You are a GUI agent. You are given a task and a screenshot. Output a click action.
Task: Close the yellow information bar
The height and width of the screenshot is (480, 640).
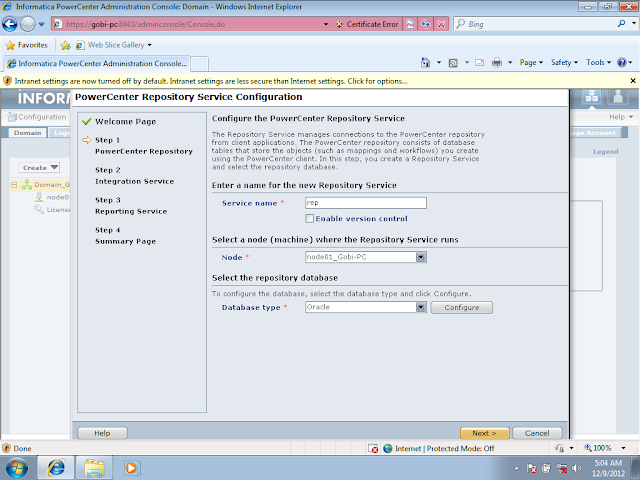tap(633, 81)
